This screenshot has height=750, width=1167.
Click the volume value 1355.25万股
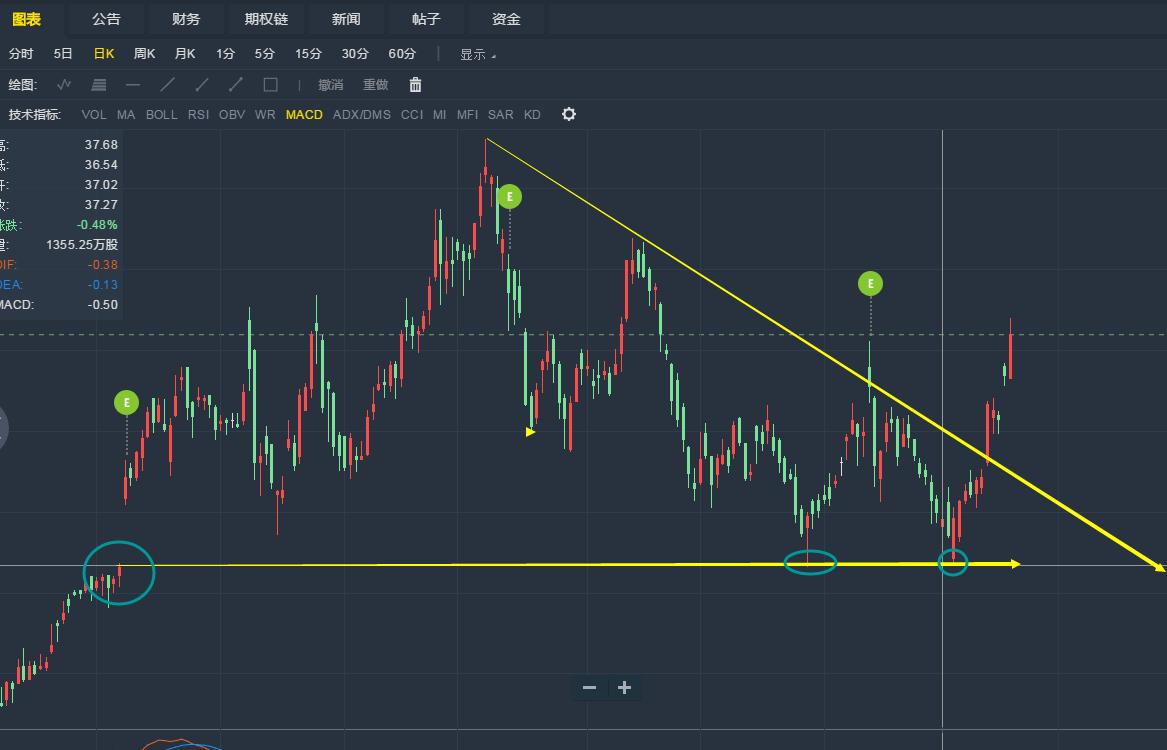[x=82, y=245]
